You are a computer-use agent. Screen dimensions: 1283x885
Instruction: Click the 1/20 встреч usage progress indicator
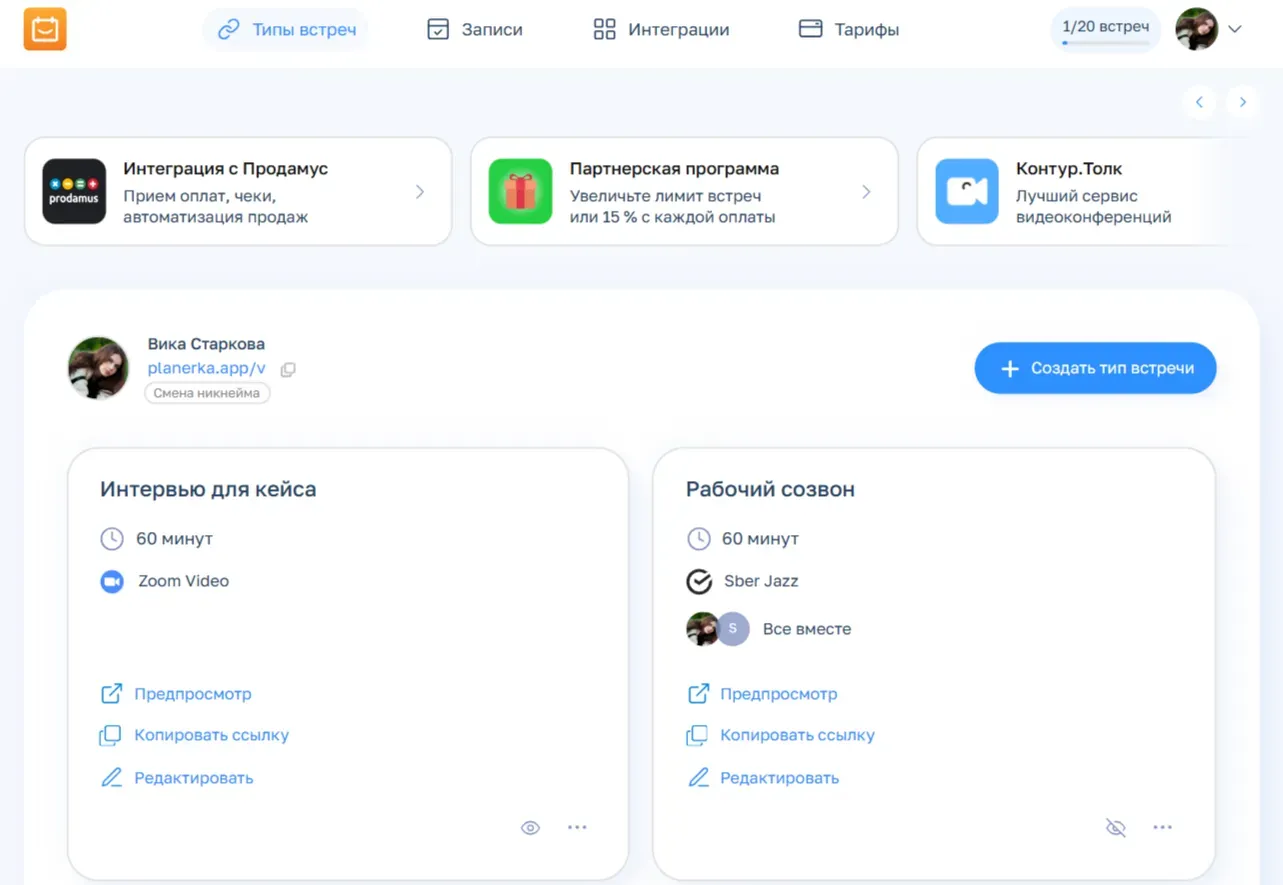[x=1105, y=29]
